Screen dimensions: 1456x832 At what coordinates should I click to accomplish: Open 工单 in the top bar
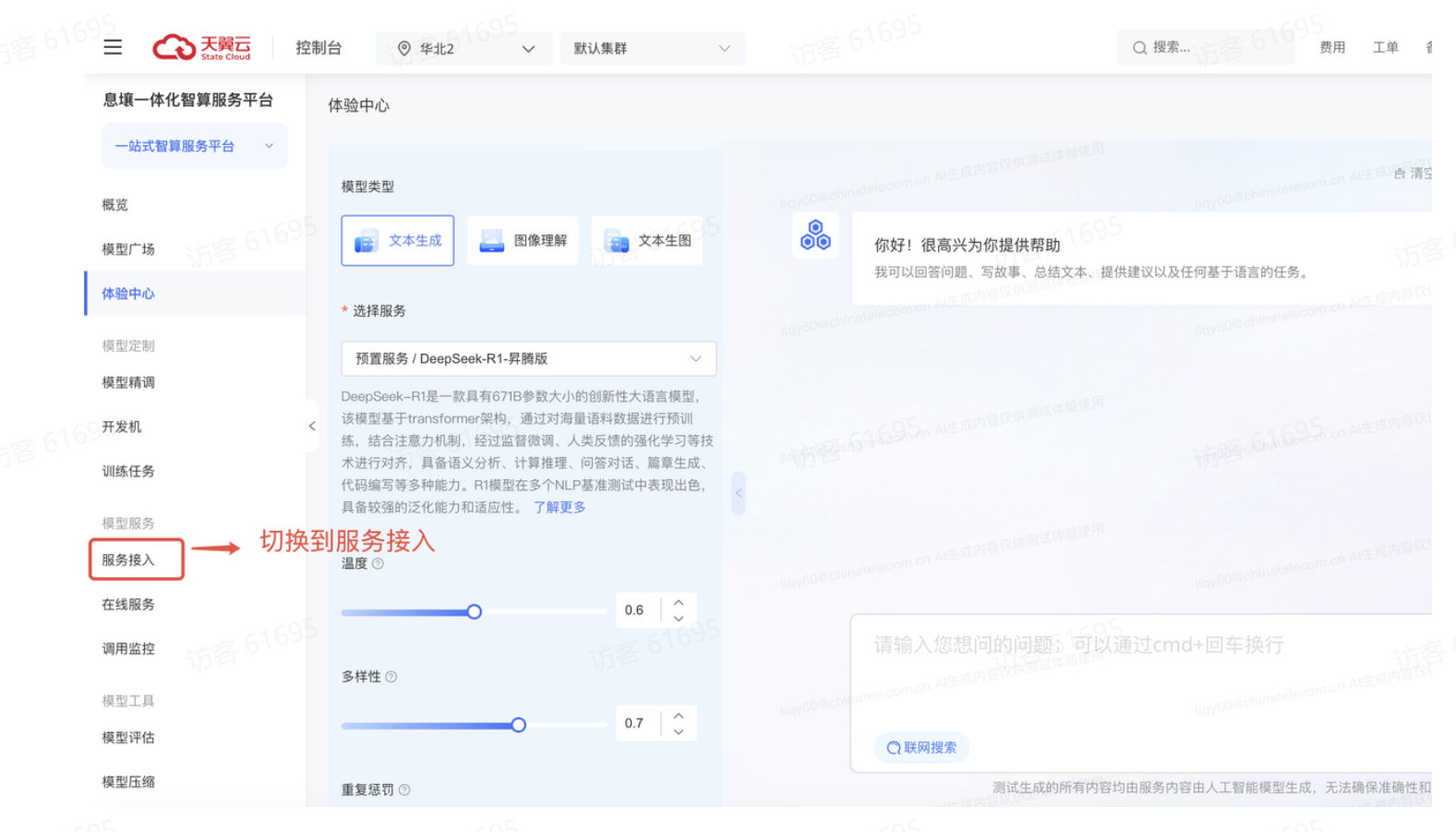tap(1385, 47)
